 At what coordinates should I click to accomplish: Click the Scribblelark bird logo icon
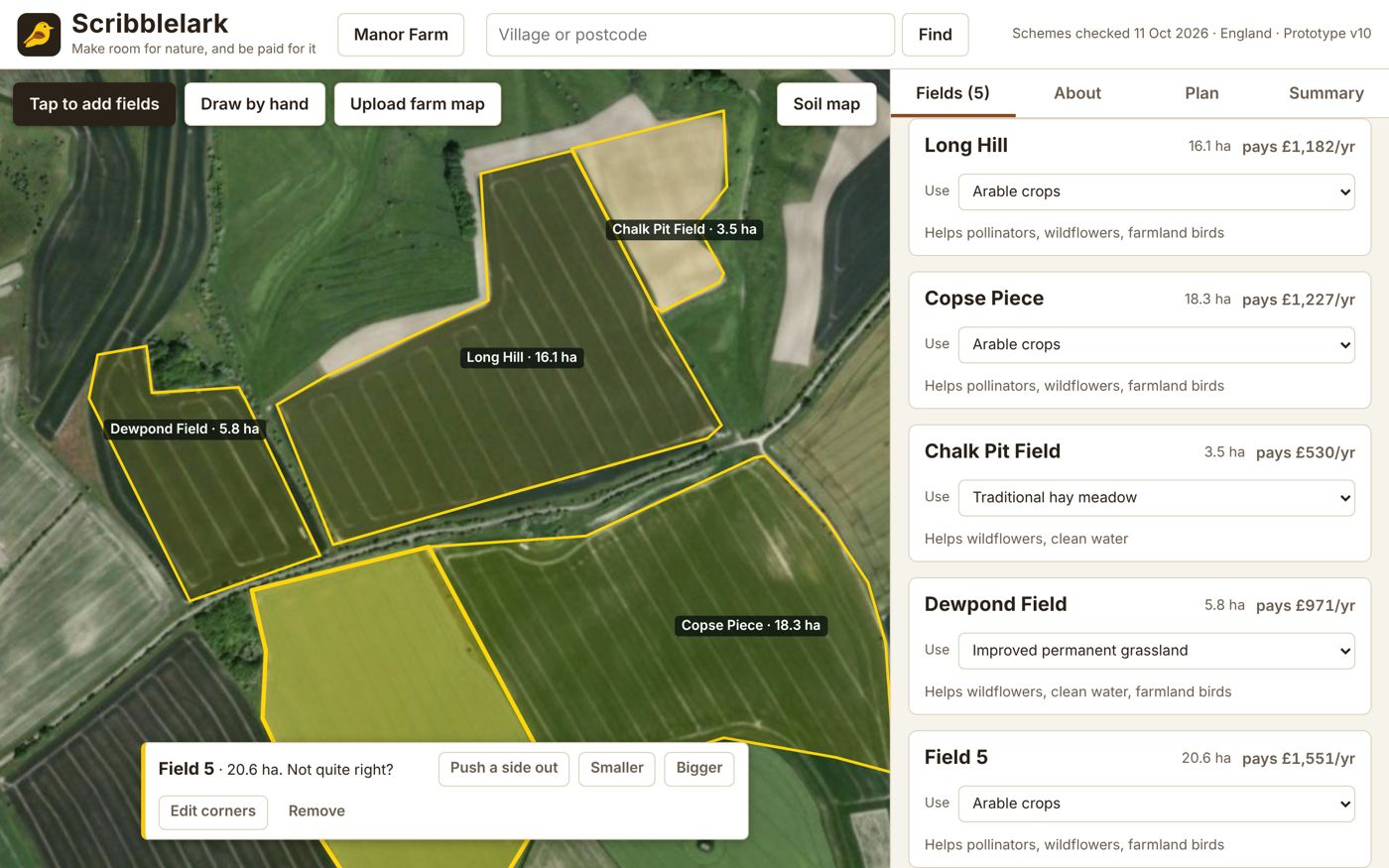point(39,35)
